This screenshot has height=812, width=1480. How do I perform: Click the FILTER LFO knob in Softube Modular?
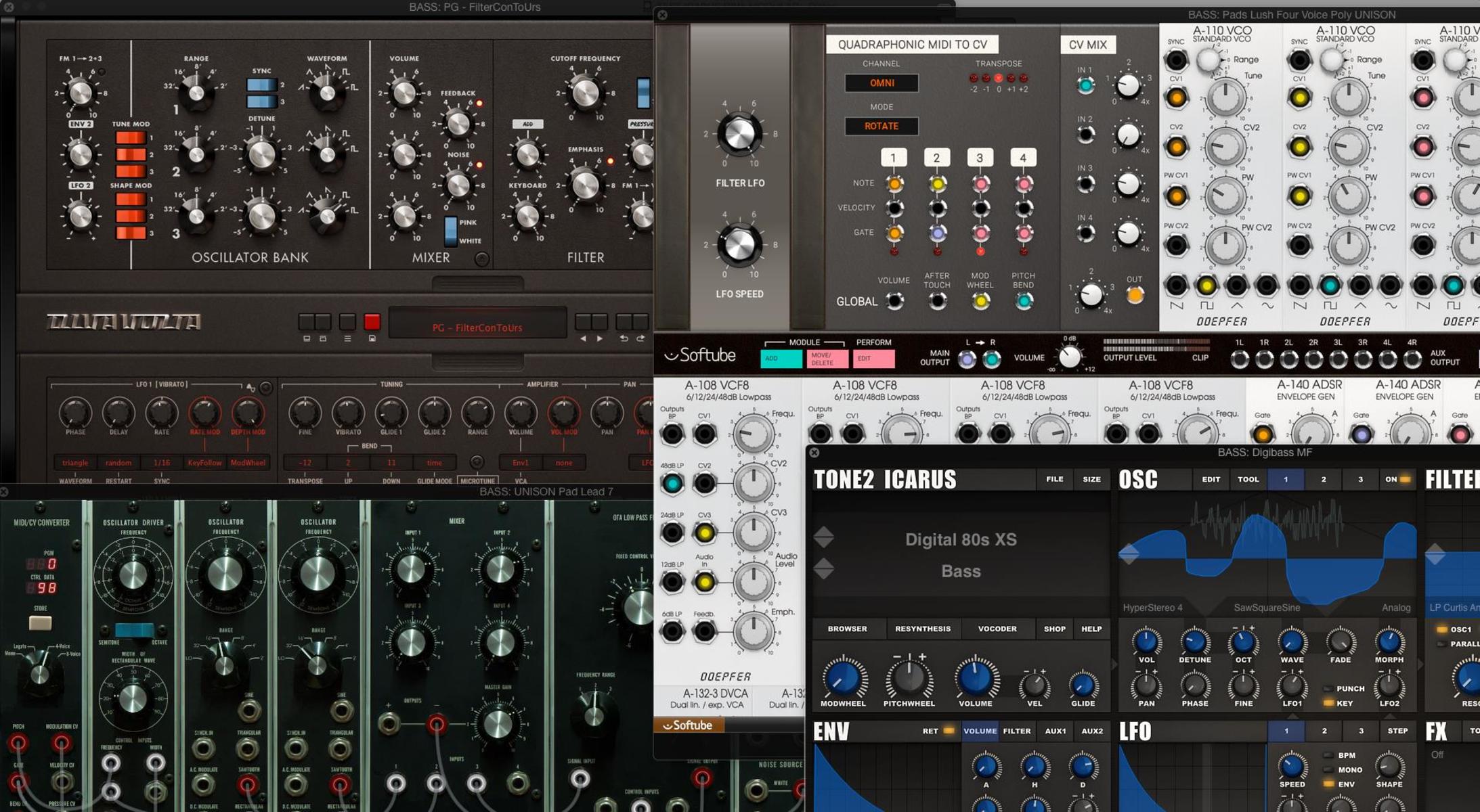739,134
